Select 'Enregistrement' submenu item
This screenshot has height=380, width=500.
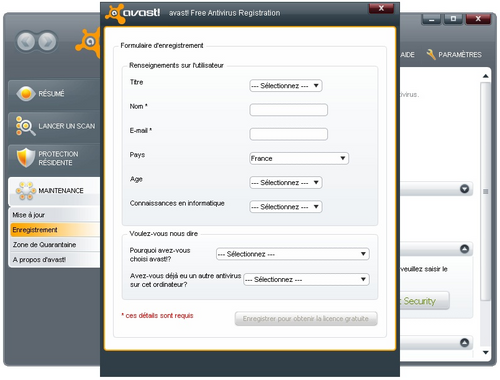pyautogui.click(x=55, y=230)
